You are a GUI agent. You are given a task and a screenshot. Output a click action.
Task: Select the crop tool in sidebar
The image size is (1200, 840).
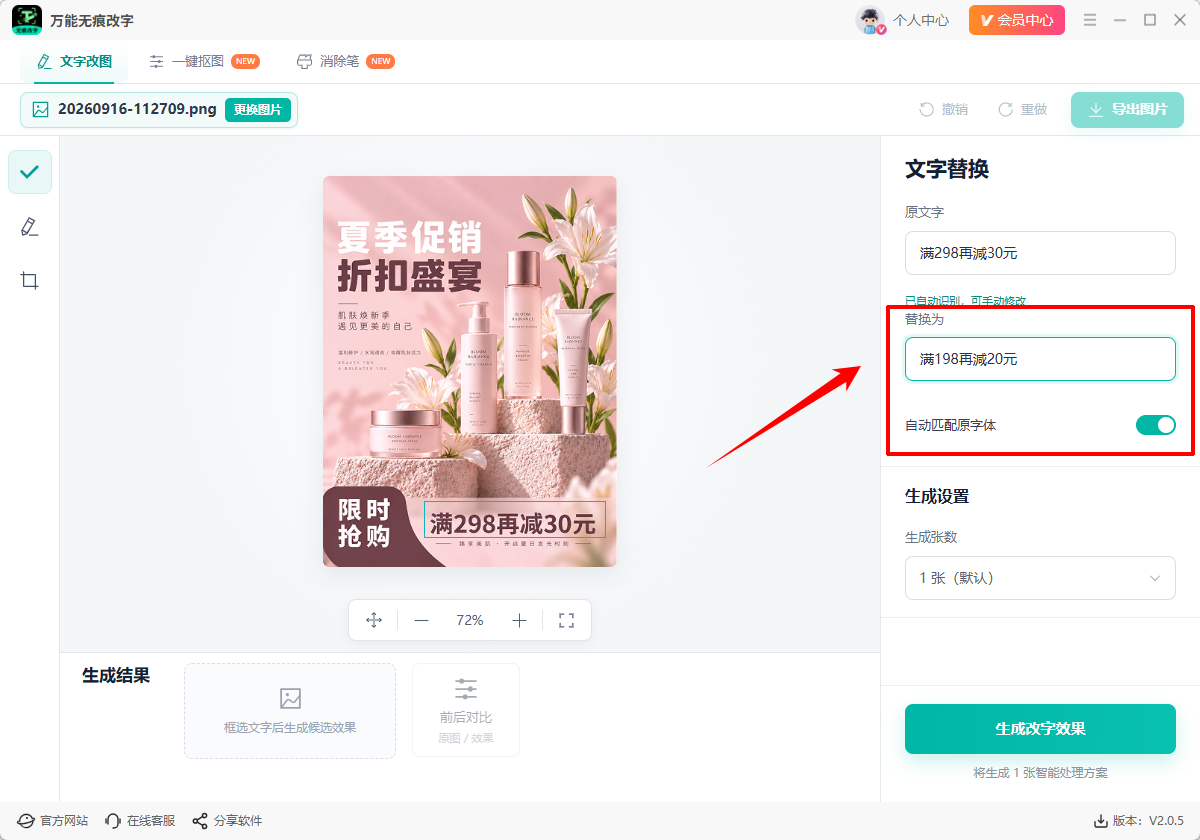(x=30, y=280)
